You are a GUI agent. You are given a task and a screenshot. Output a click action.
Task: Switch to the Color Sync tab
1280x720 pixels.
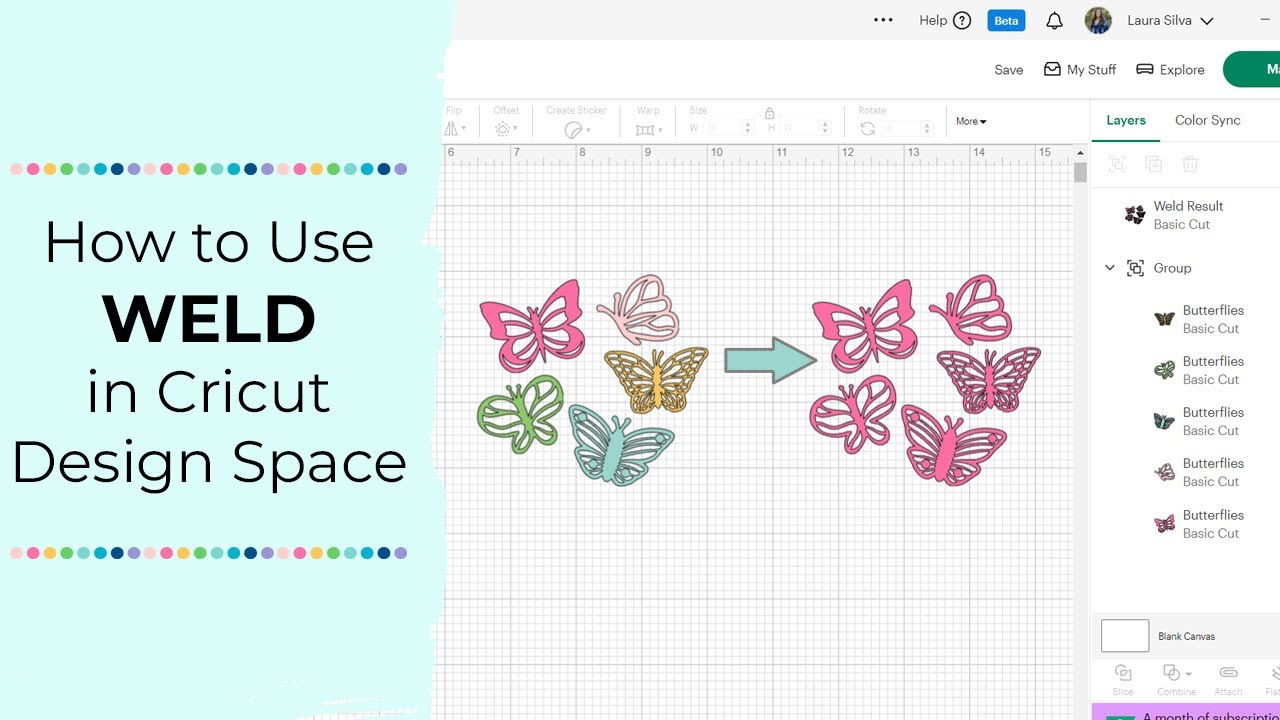pyautogui.click(x=1207, y=120)
